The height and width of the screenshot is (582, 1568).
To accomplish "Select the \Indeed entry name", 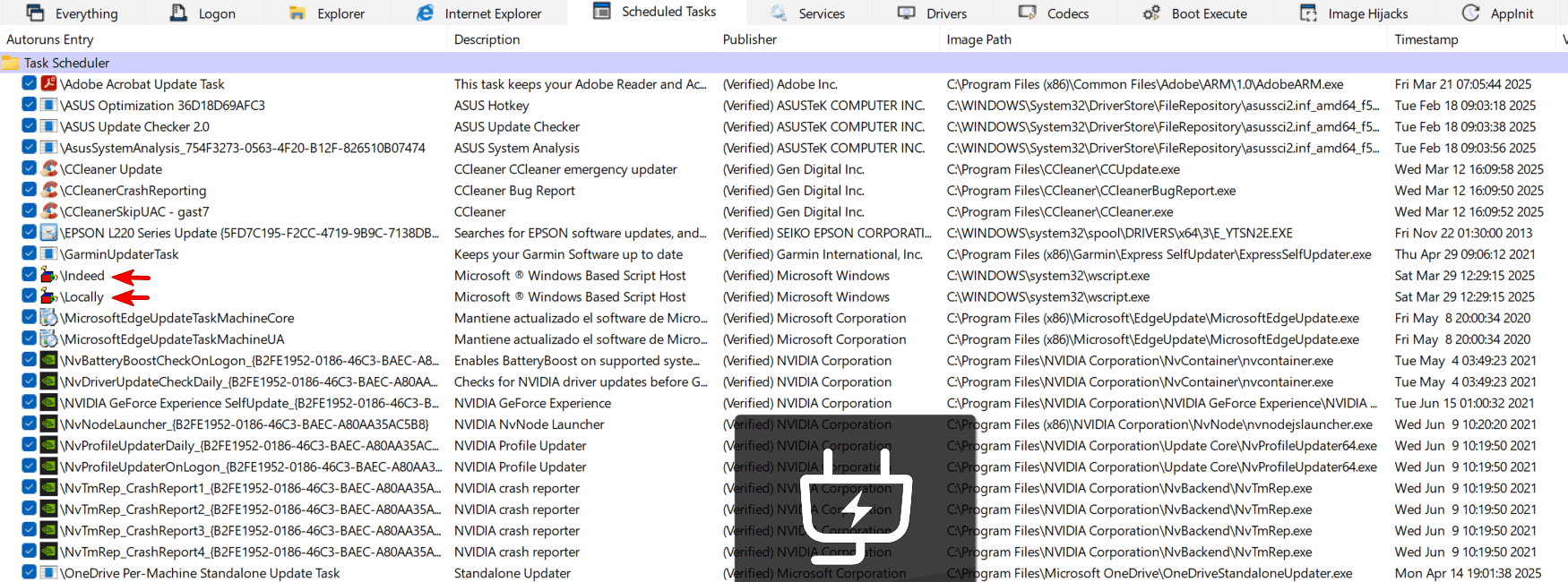I will pyautogui.click(x=82, y=276).
